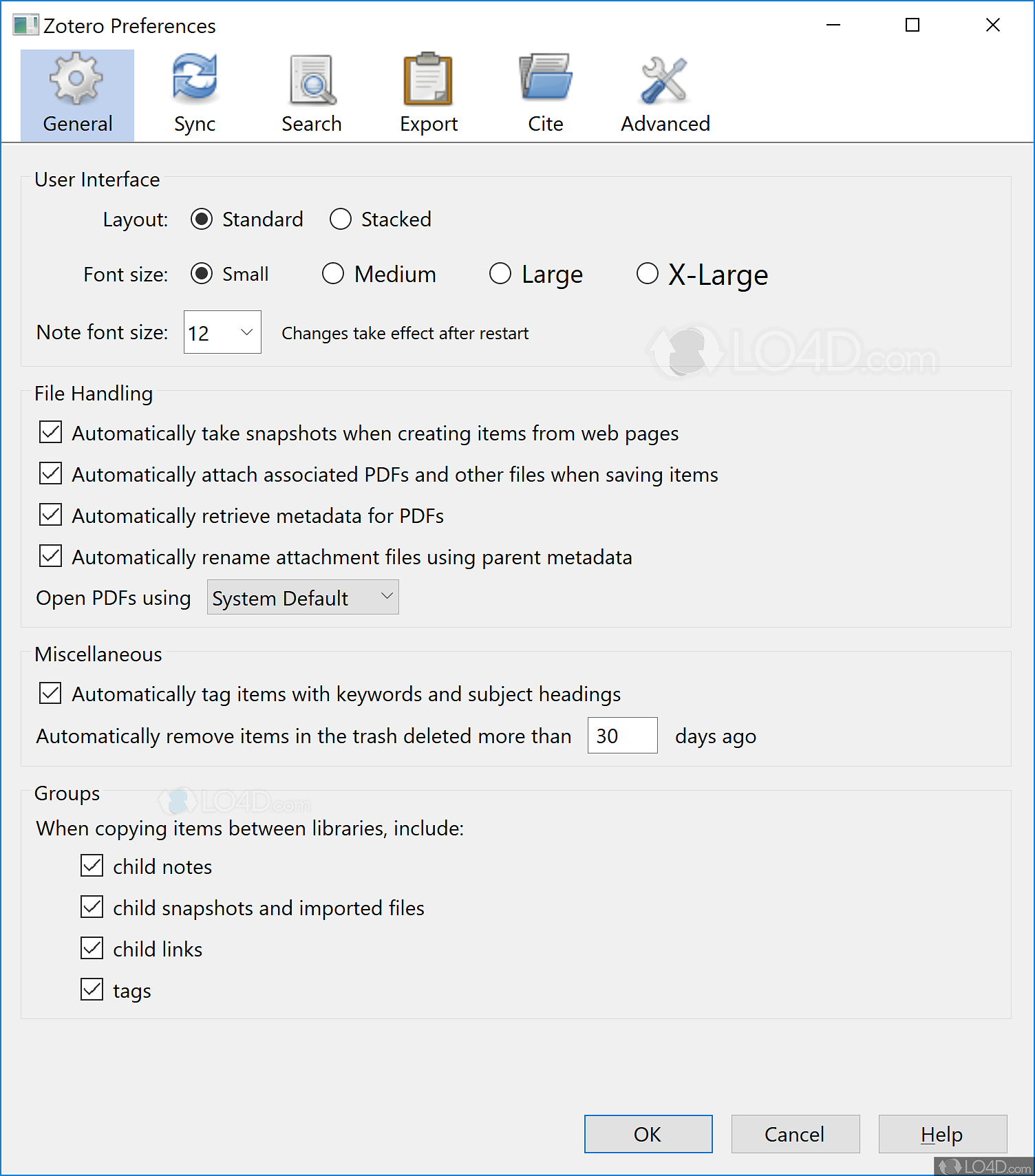Switch to the Export tab label

click(429, 125)
